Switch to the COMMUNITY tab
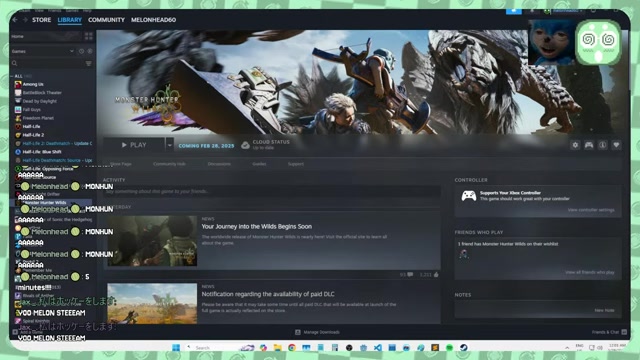The image size is (640, 360). [x=106, y=20]
